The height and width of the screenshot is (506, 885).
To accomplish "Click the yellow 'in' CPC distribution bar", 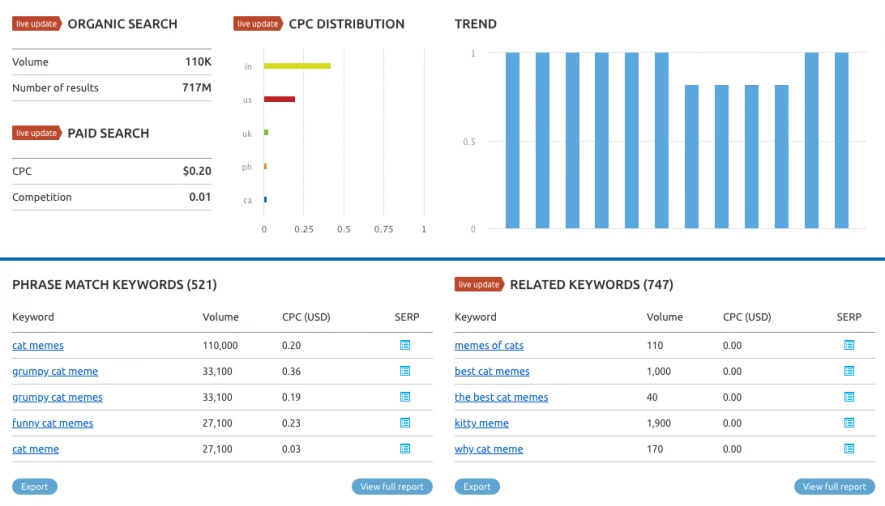I will tap(297, 66).
